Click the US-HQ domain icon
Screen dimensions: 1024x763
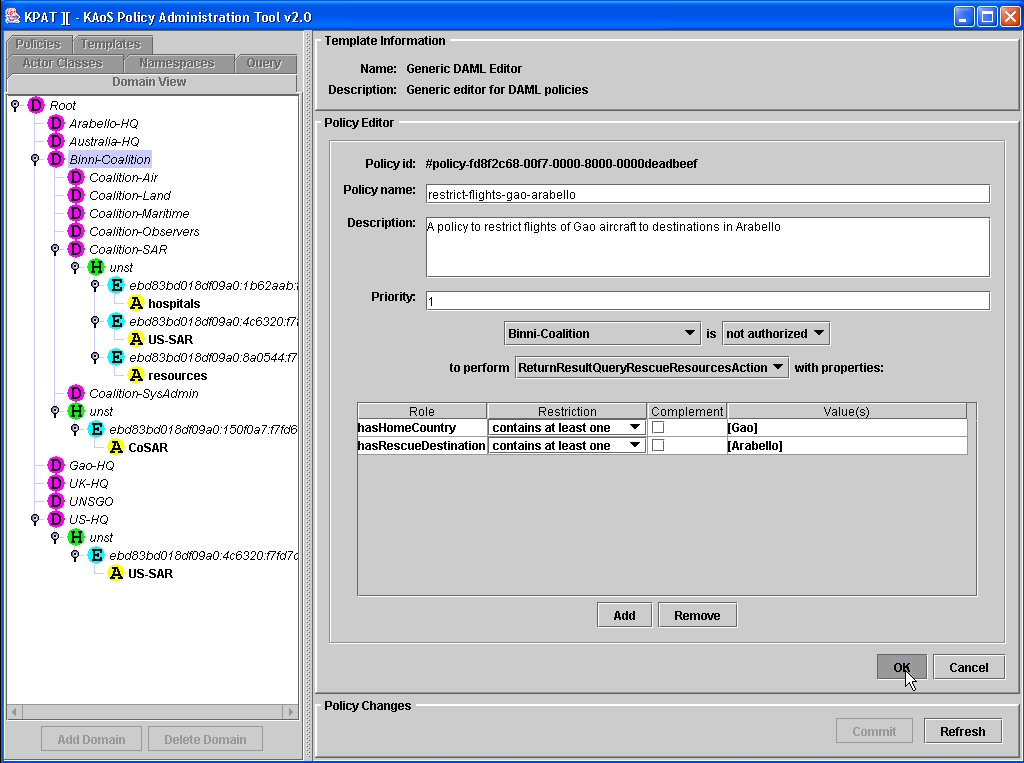(56, 519)
